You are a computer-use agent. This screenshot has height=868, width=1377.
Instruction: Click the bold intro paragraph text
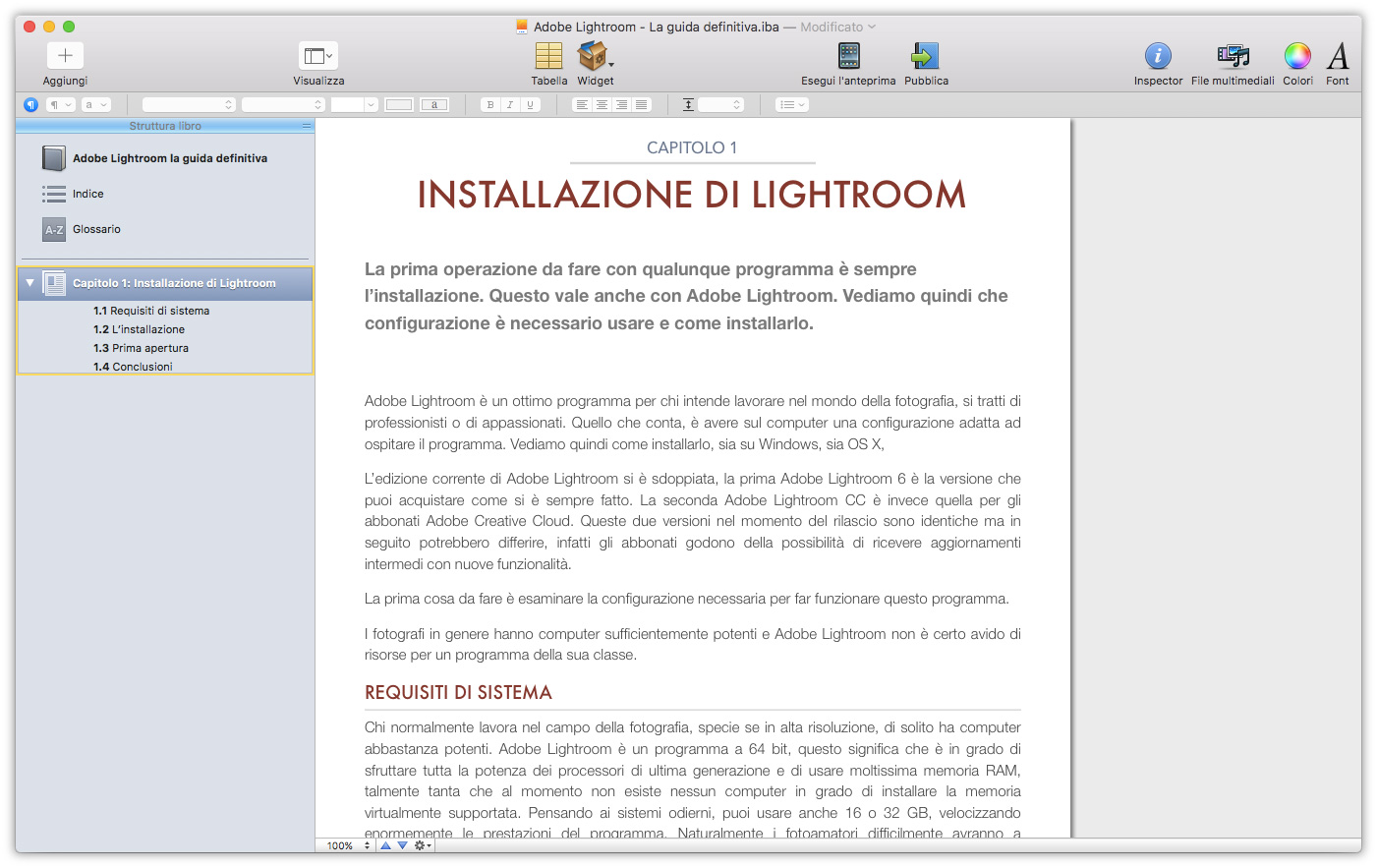(686, 296)
